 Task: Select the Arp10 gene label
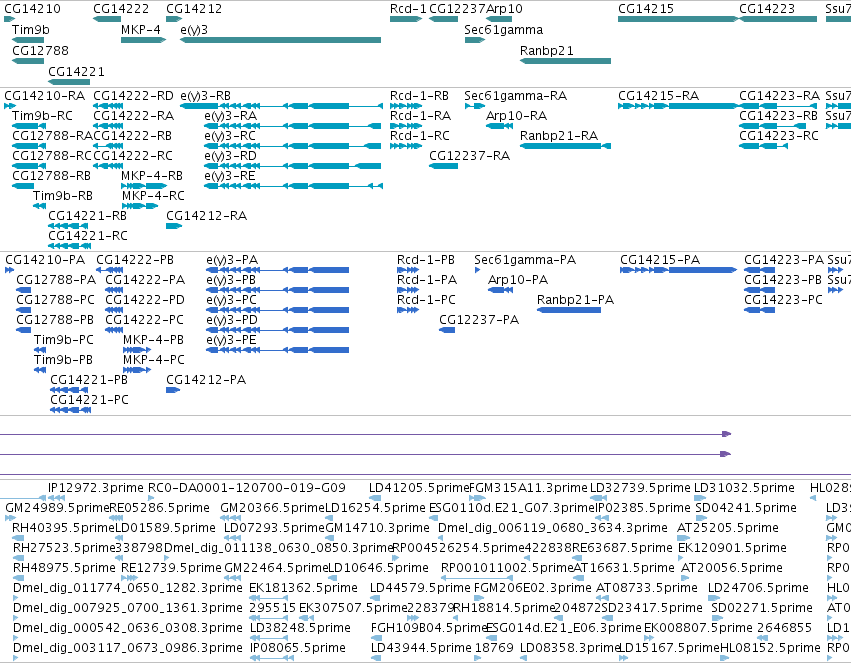[x=504, y=9]
